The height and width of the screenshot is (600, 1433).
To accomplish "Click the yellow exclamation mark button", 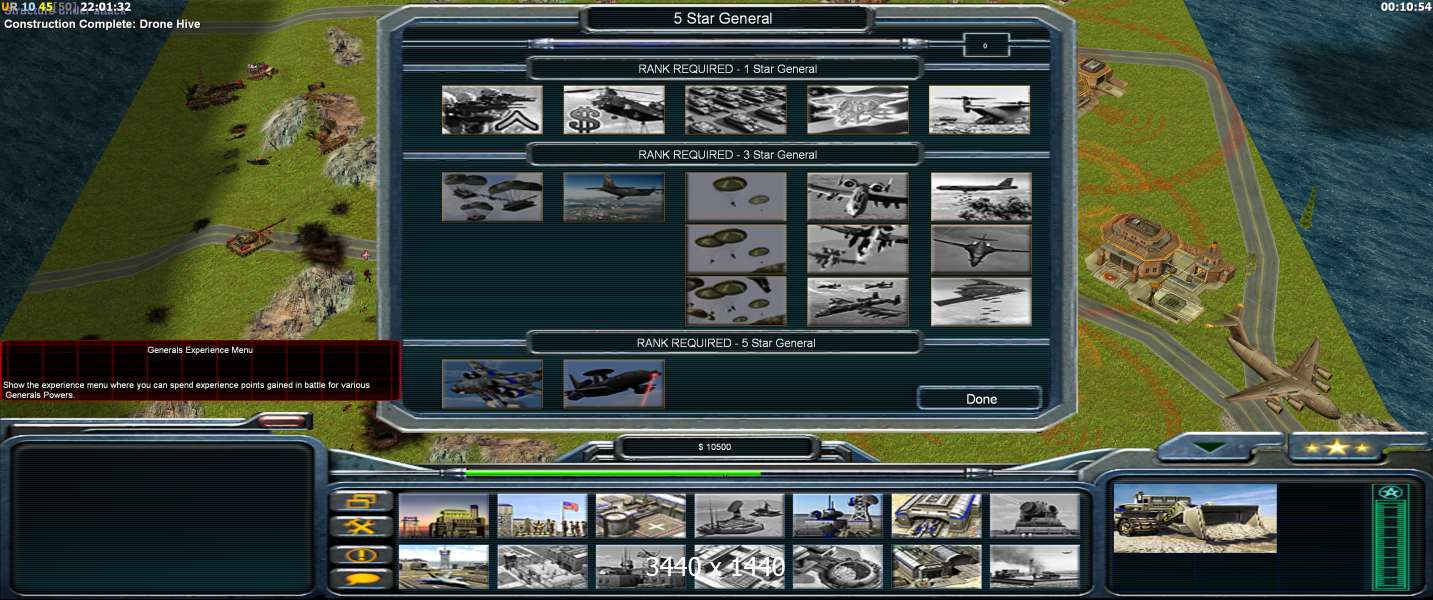I will click(x=360, y=553).
